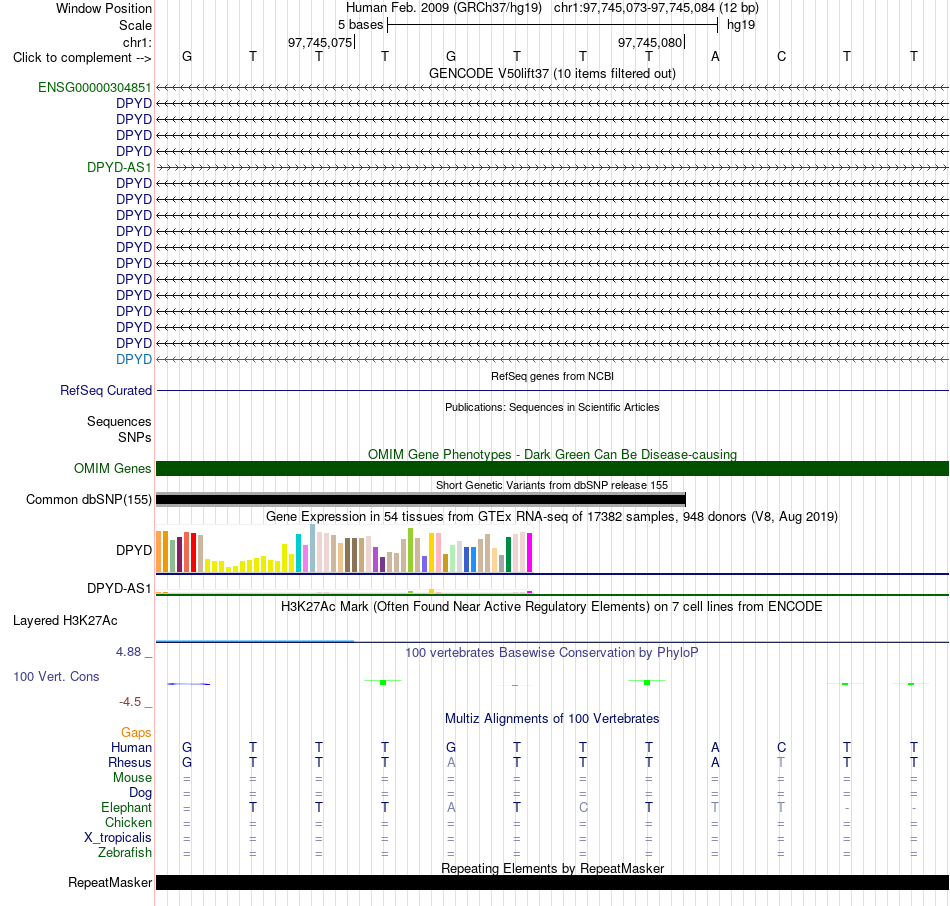Screen dimensions: 950x906
Task: Select the light blue DPYD transcript label
Action: 134,359
